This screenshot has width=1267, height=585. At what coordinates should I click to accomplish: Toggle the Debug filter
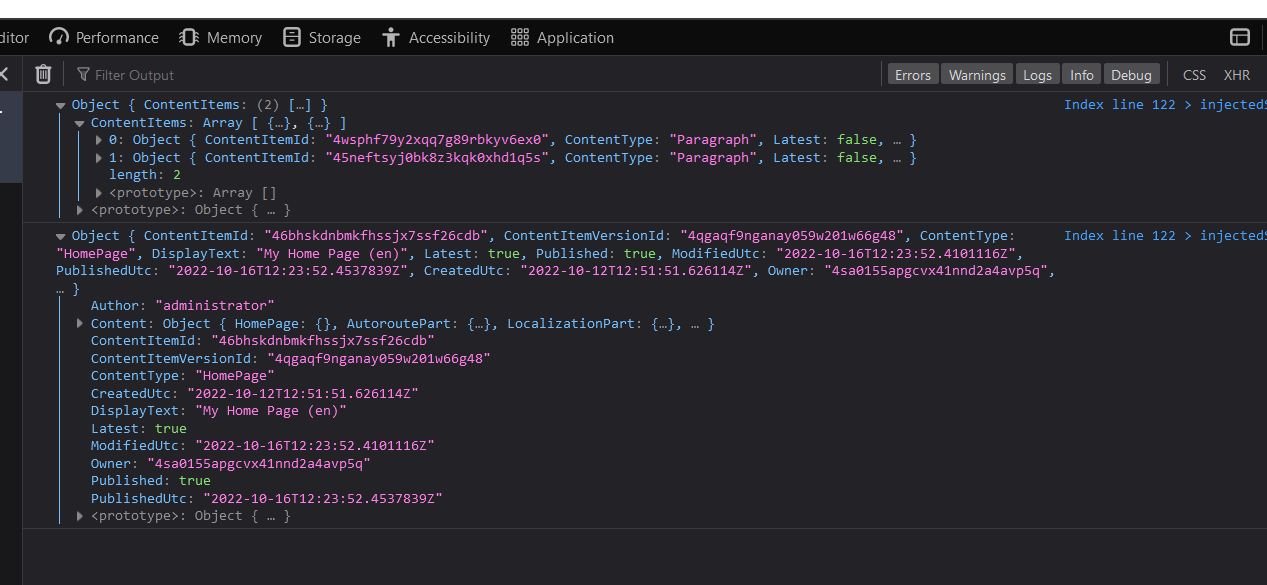(1131, 75)
